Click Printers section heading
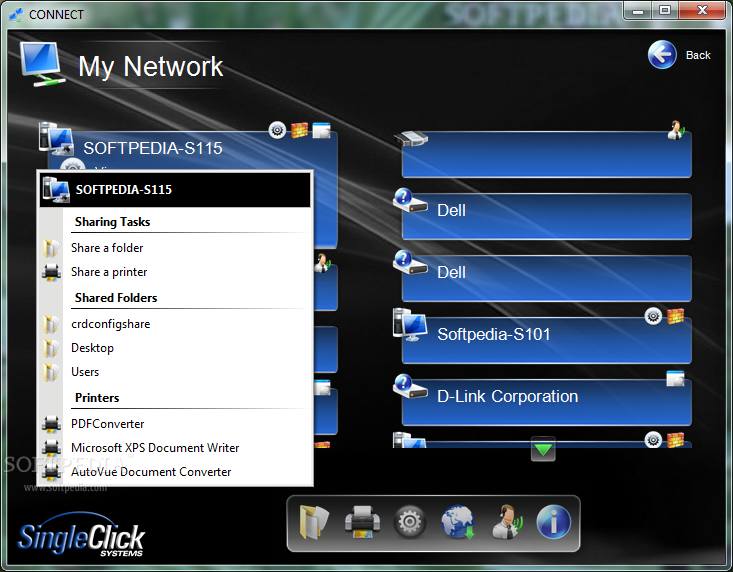733x572 pixels. (x=97, y=398)
